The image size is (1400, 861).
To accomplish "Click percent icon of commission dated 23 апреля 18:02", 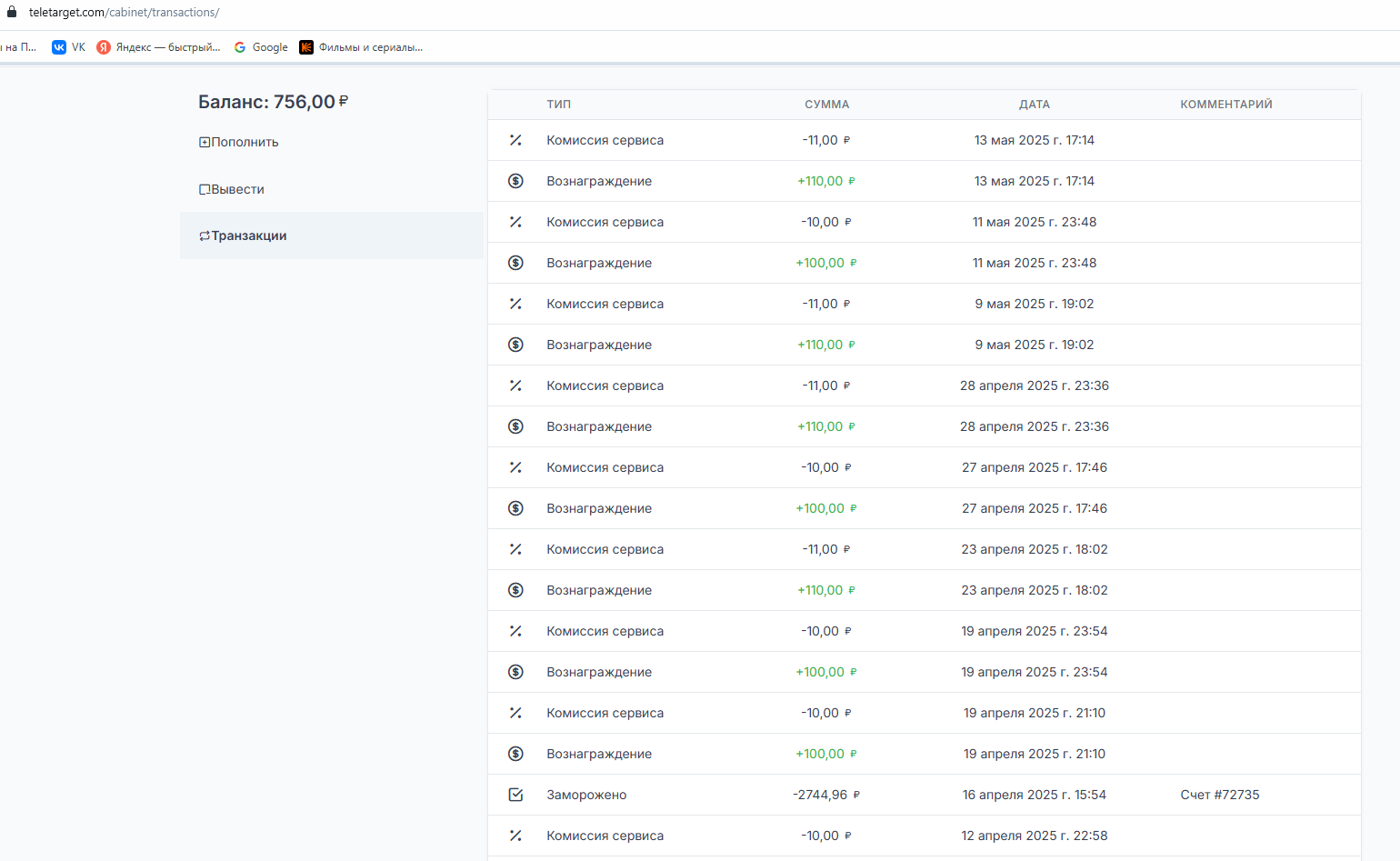I will pos(515,549).
